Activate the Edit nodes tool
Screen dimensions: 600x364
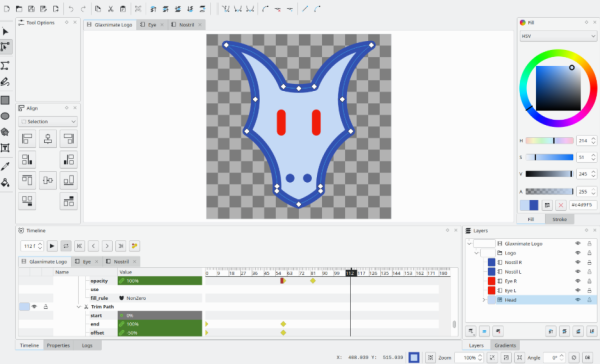tap(5, 47)
